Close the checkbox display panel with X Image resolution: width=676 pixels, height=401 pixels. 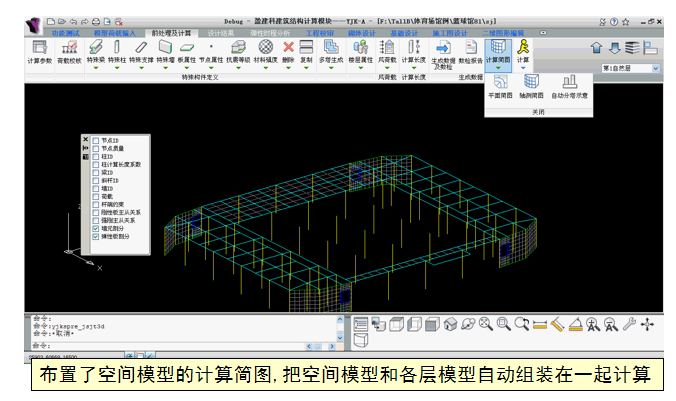(x=85, y=139)
